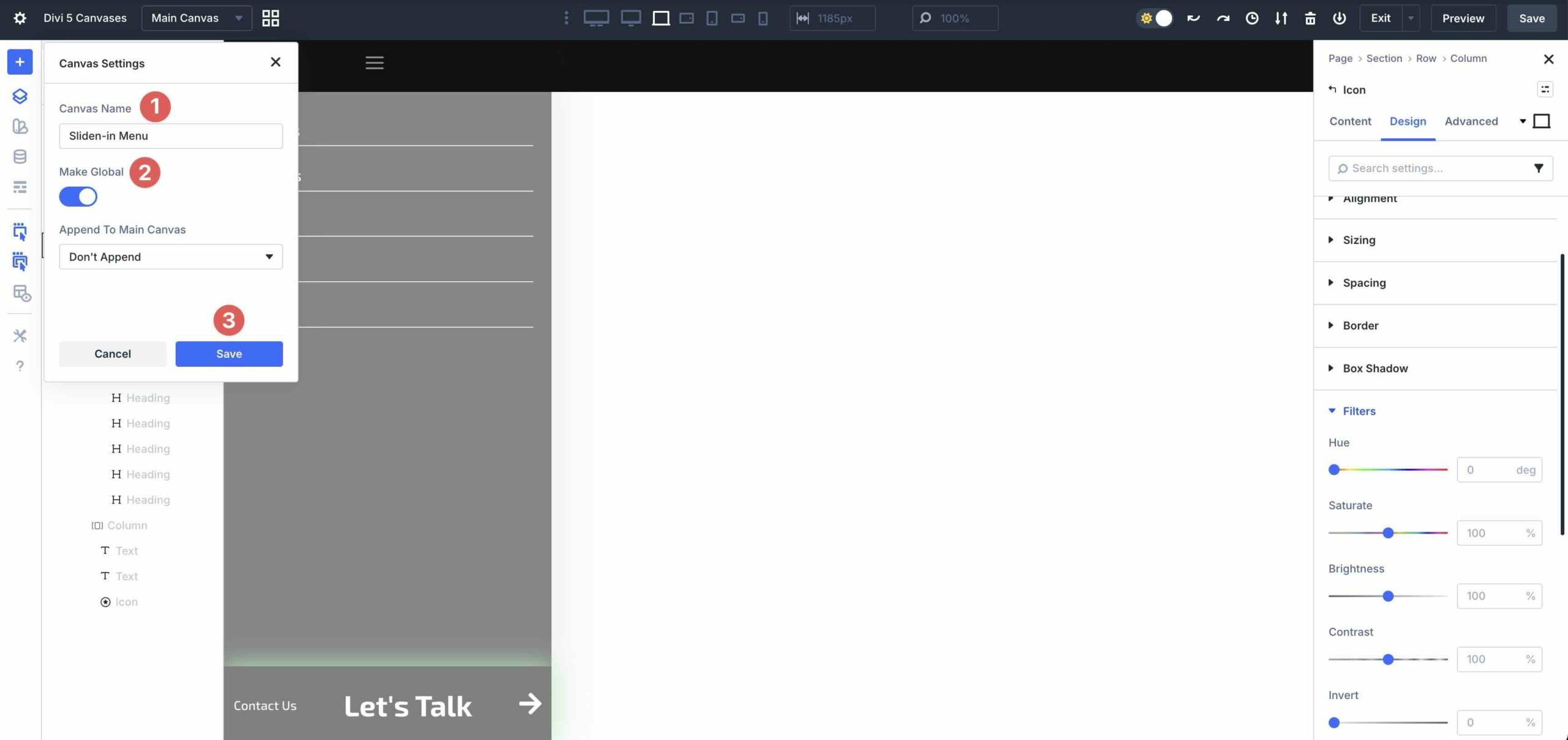Image resolution: width=1568 pixels, height=740 pixels.
Task: Expand the Box Shadow section
Action: click(x=1374, y=368)
